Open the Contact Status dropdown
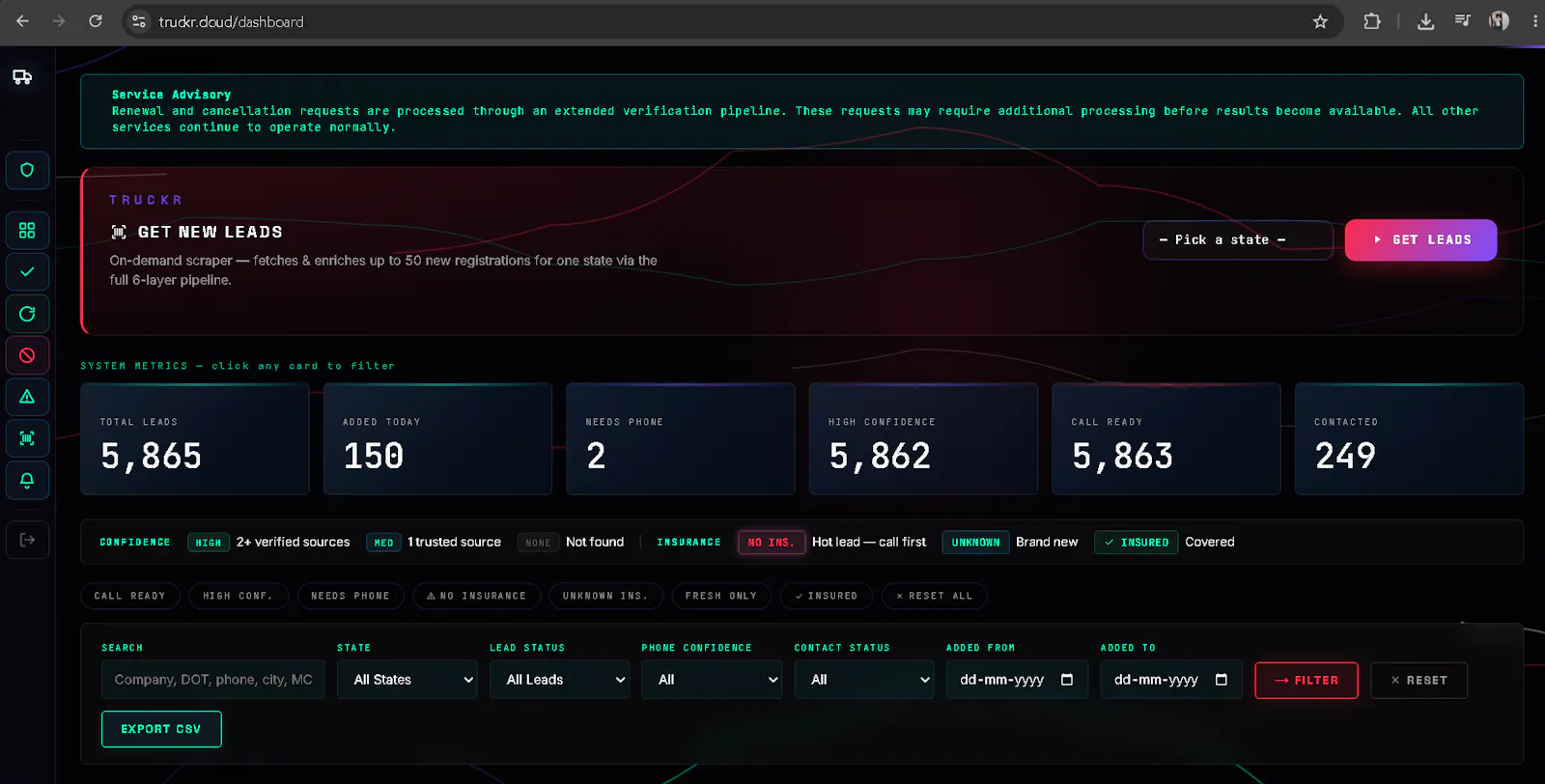1545x784 pixels. [864, 680]
